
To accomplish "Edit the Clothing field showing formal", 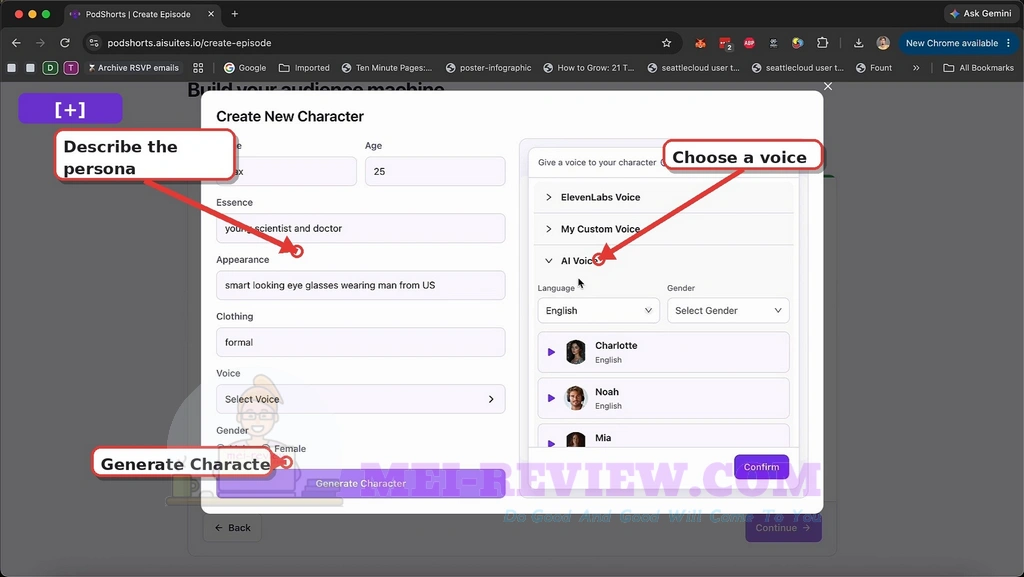I will point(360,342).
